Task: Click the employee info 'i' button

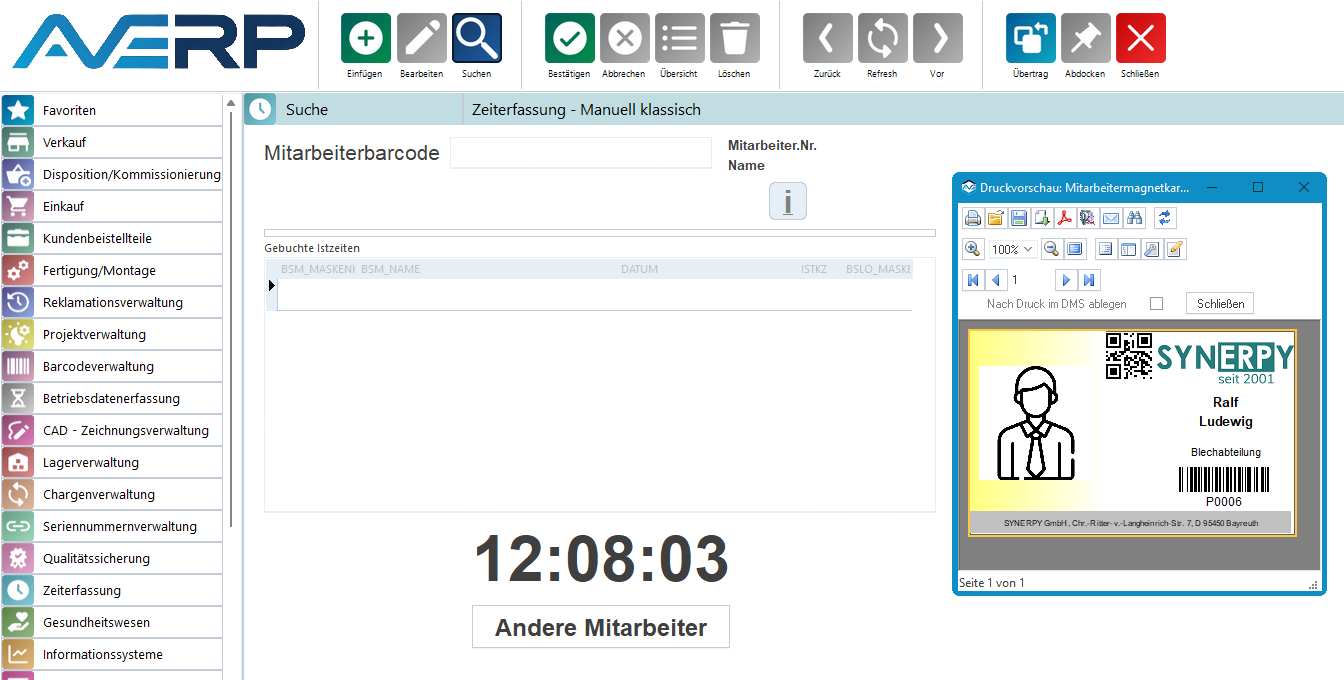Action: click(x=787, y=201)
